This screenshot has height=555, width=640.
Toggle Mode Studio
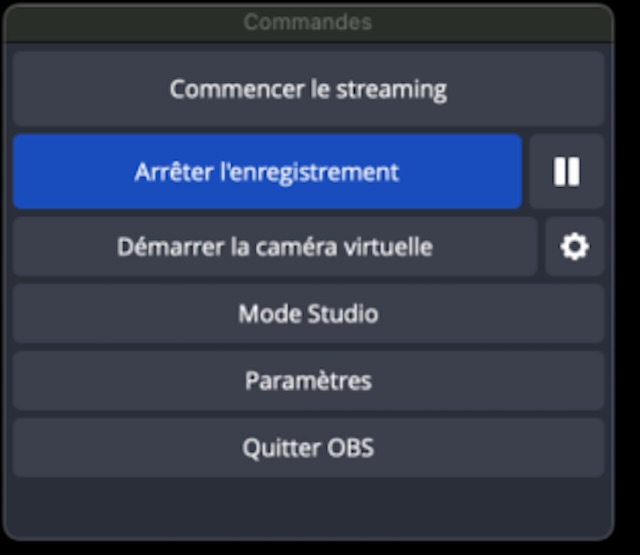pyautogui.click(x=308, y=314)
